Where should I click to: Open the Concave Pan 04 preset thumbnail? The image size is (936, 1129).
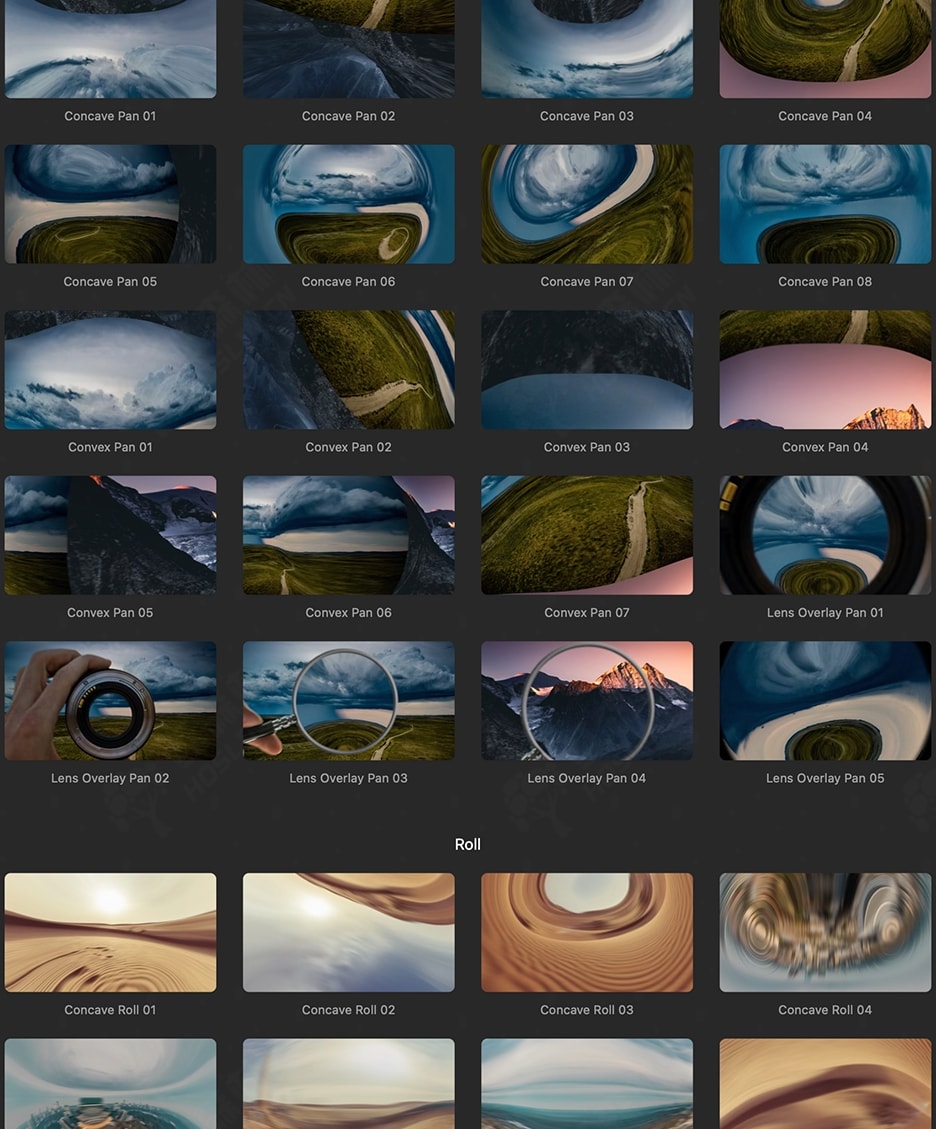825,48
